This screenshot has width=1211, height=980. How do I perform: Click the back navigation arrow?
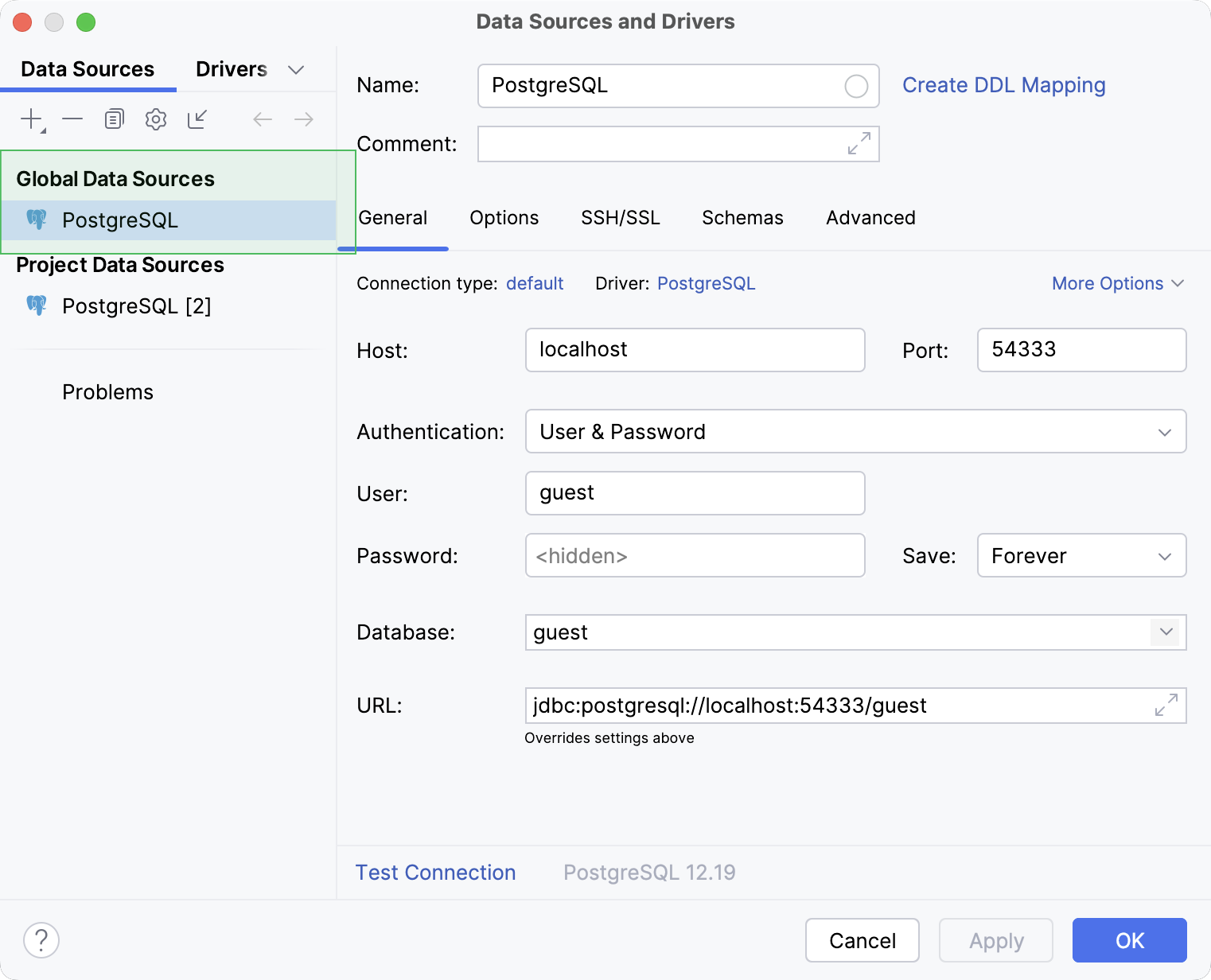pyautogui.click(x=262, y=119)
